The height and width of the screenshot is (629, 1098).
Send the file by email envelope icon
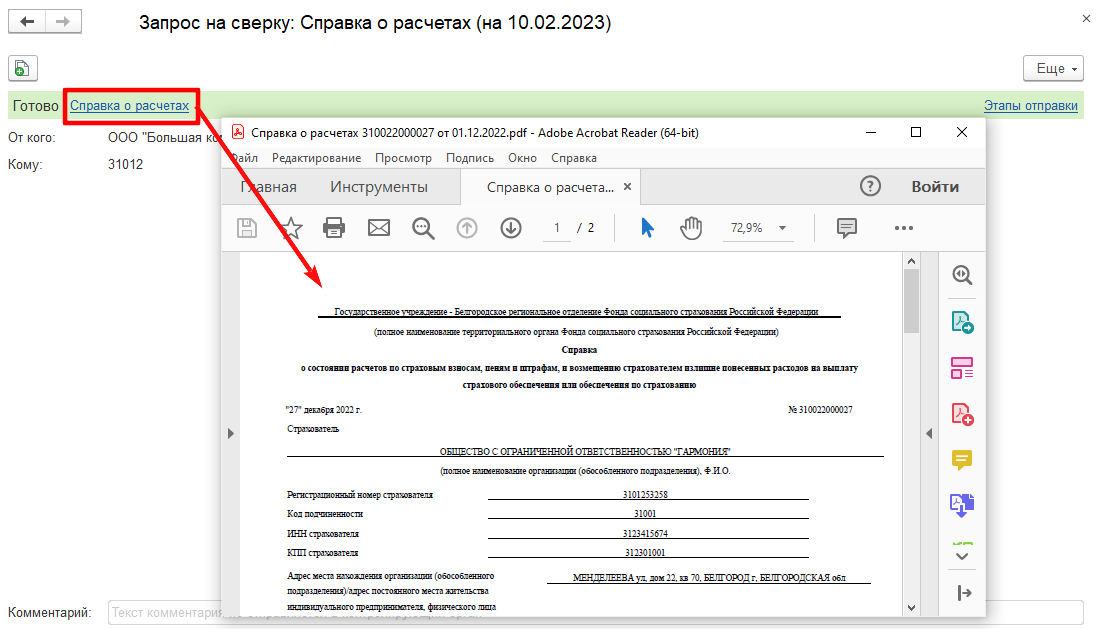click(x=379, y=228)
